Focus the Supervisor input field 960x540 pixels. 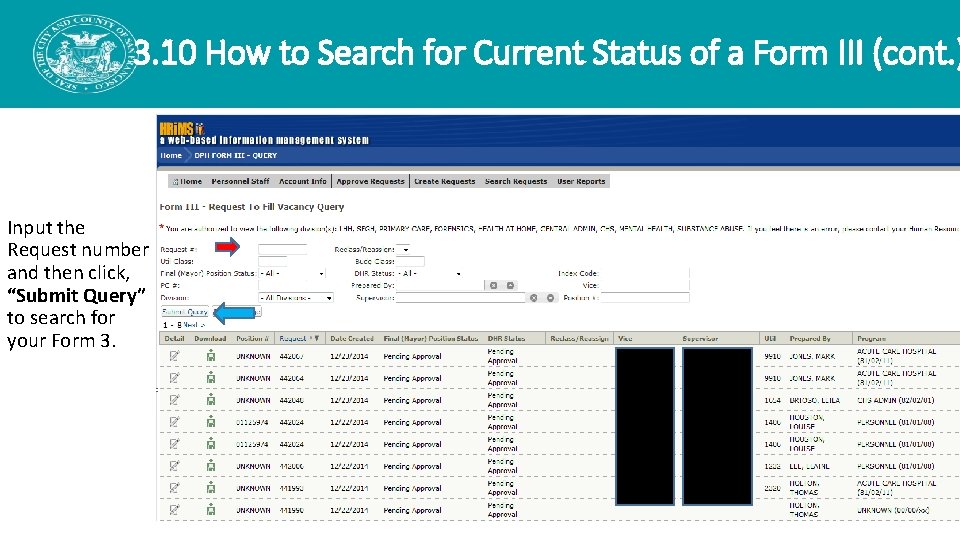pos(460,298)
